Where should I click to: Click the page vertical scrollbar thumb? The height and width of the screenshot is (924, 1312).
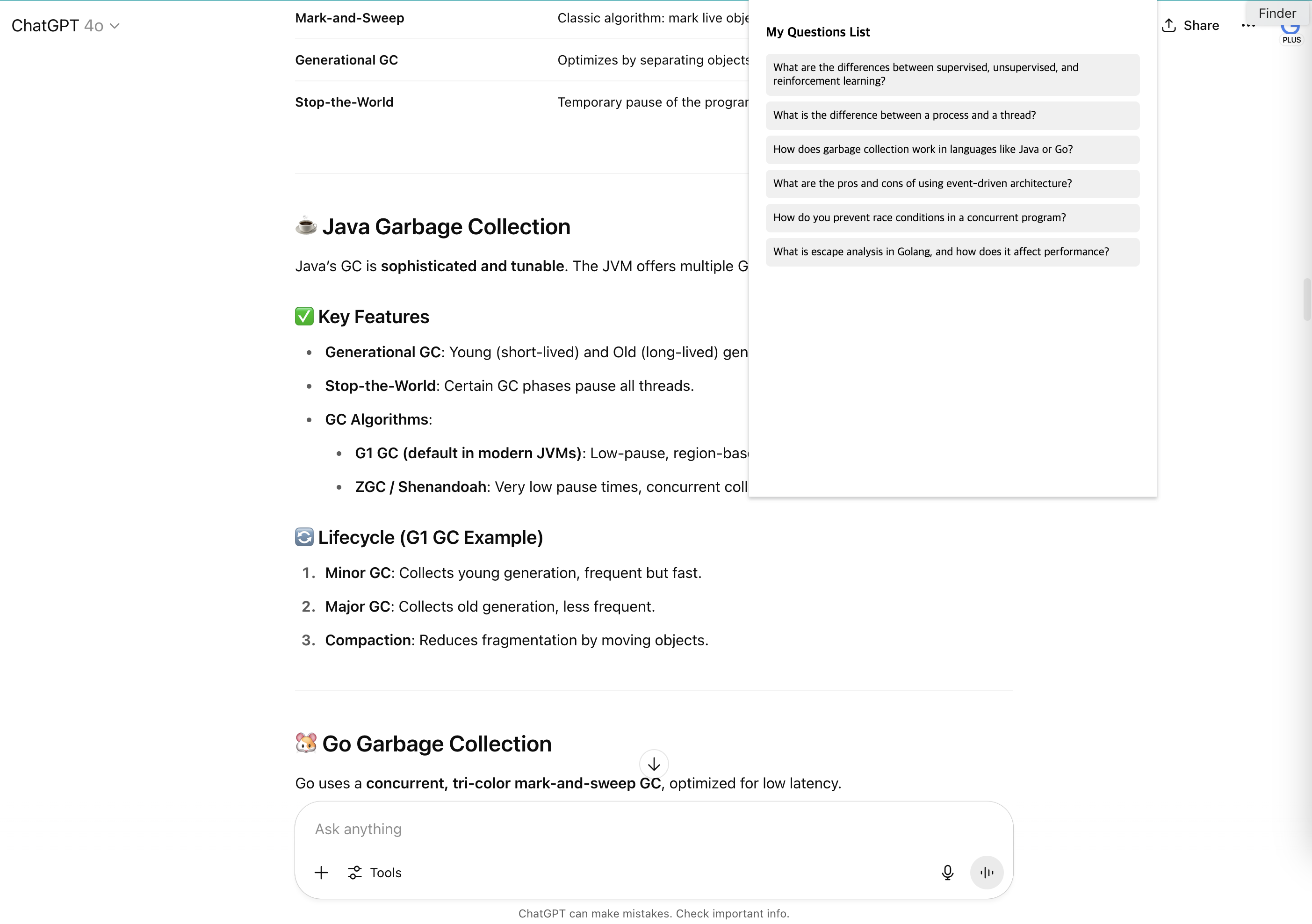tap(1306, 299)
